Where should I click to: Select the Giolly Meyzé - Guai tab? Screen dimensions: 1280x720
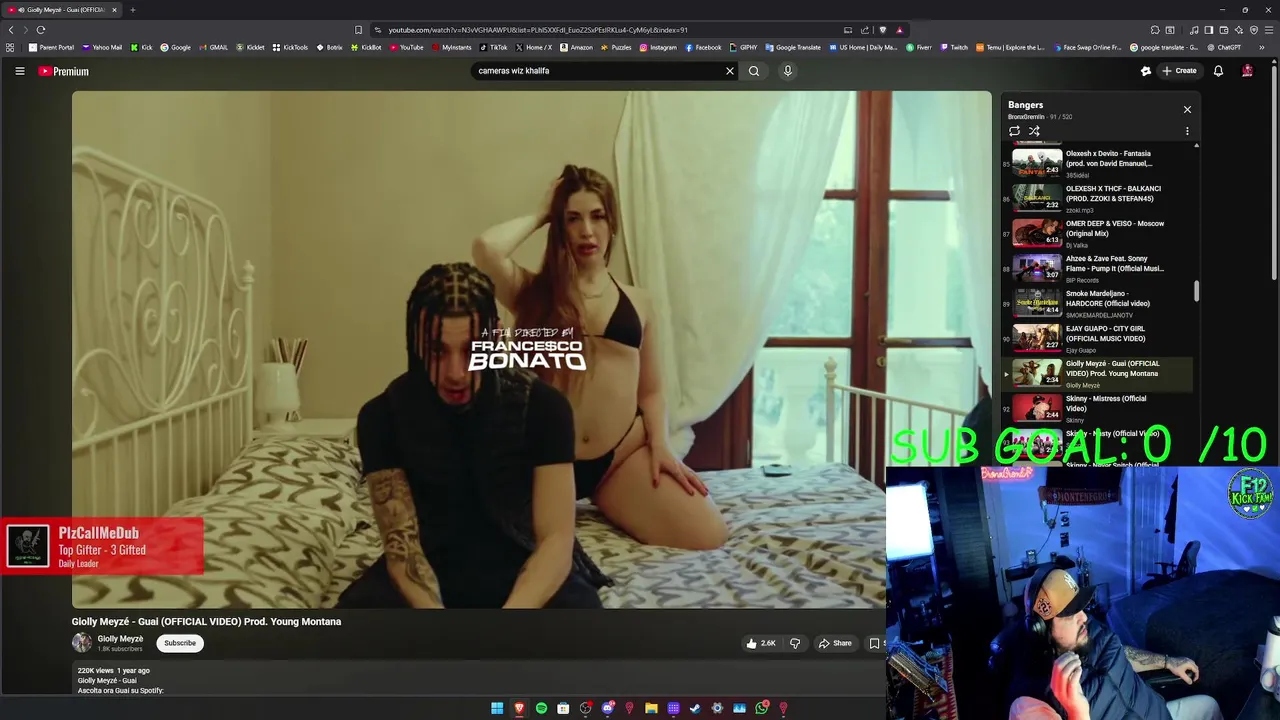pyautogui.click(x=62, y=10)
